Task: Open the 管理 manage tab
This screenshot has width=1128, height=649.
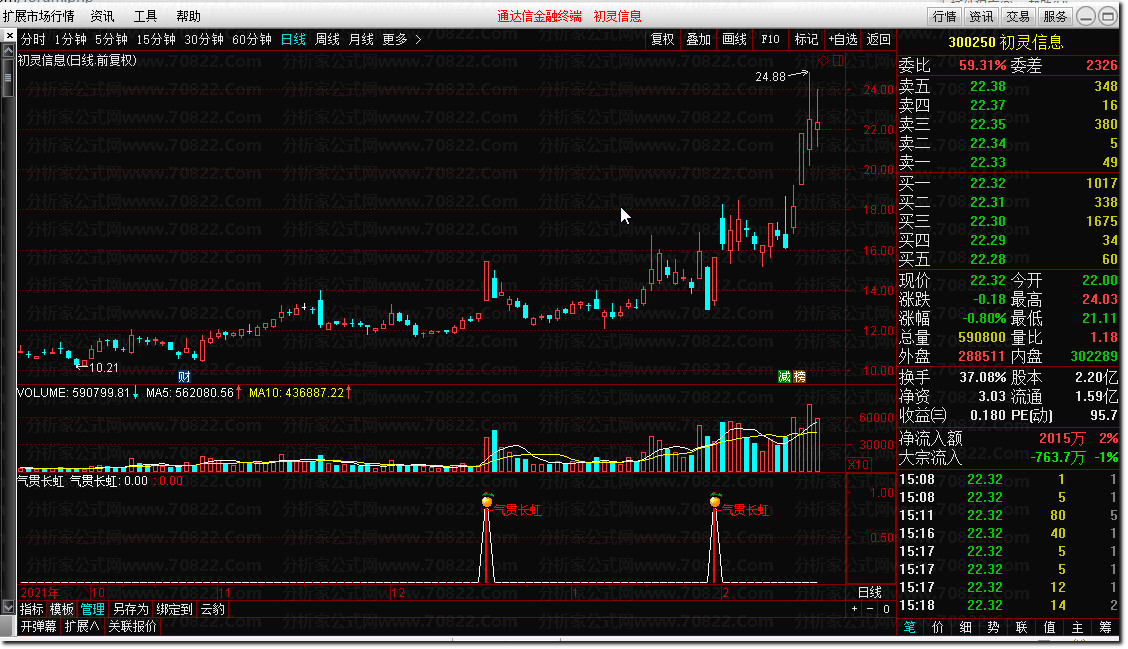Action: [92, 609]
